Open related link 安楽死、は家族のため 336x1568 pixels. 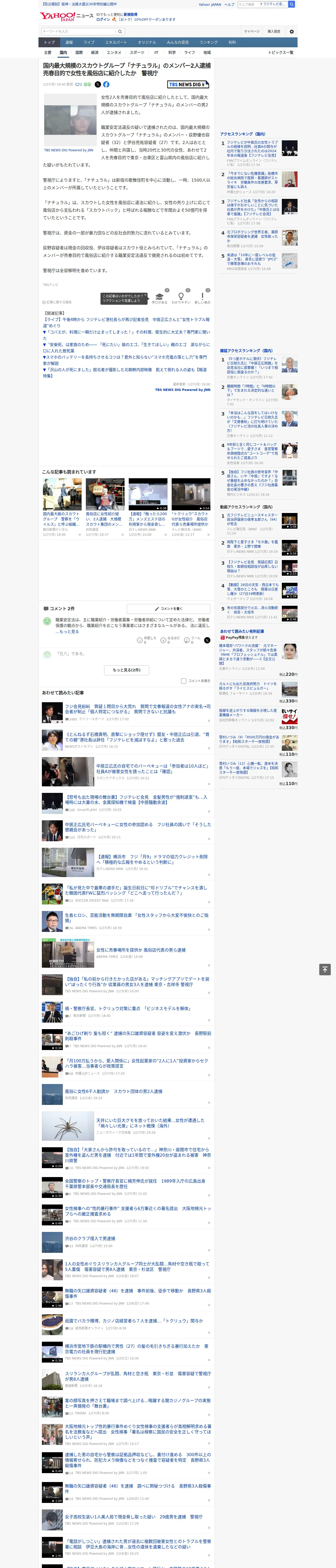pos(126,348)
